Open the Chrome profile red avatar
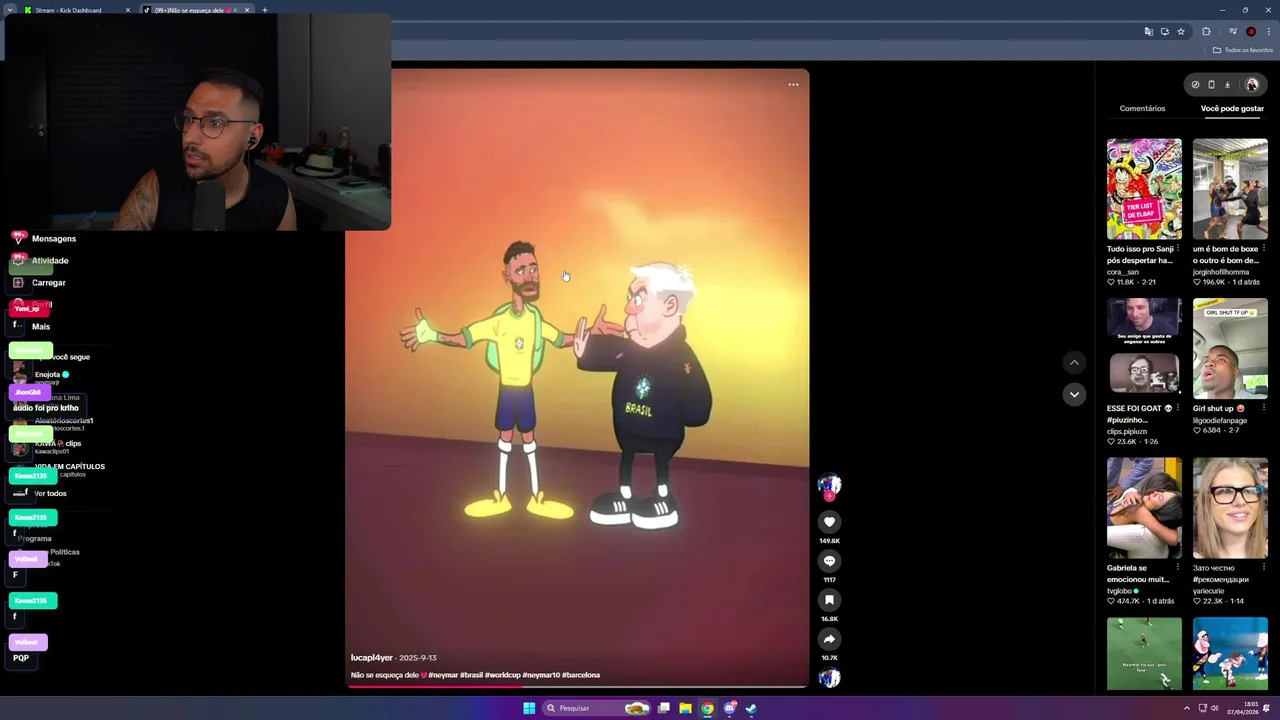Screen dimensions: 1280x720 [1251, 32]
